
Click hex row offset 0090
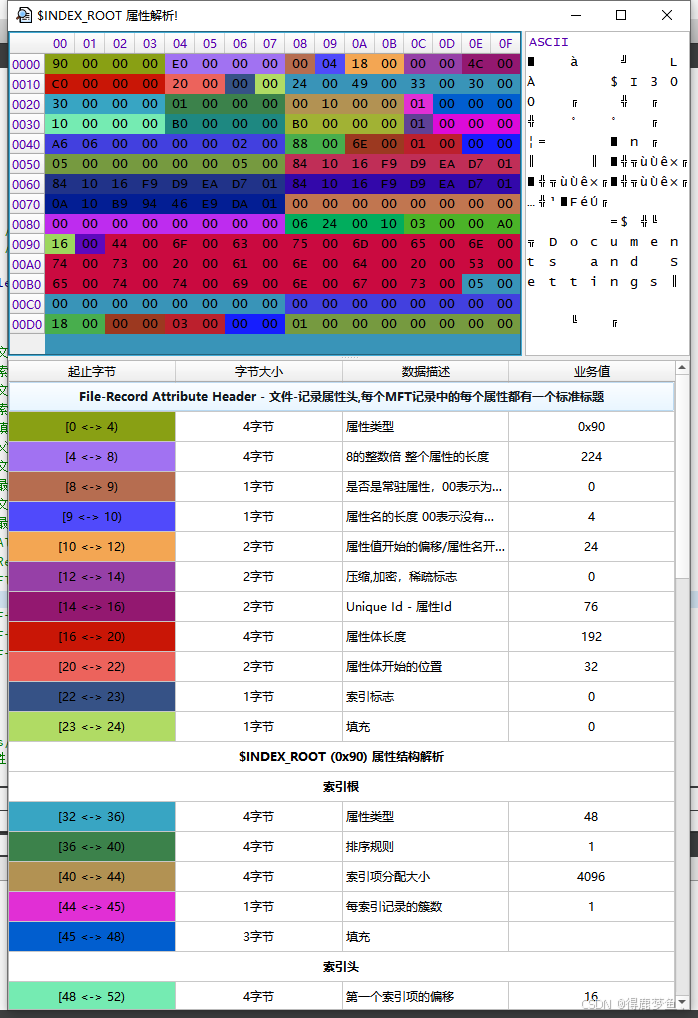point(27,244)
